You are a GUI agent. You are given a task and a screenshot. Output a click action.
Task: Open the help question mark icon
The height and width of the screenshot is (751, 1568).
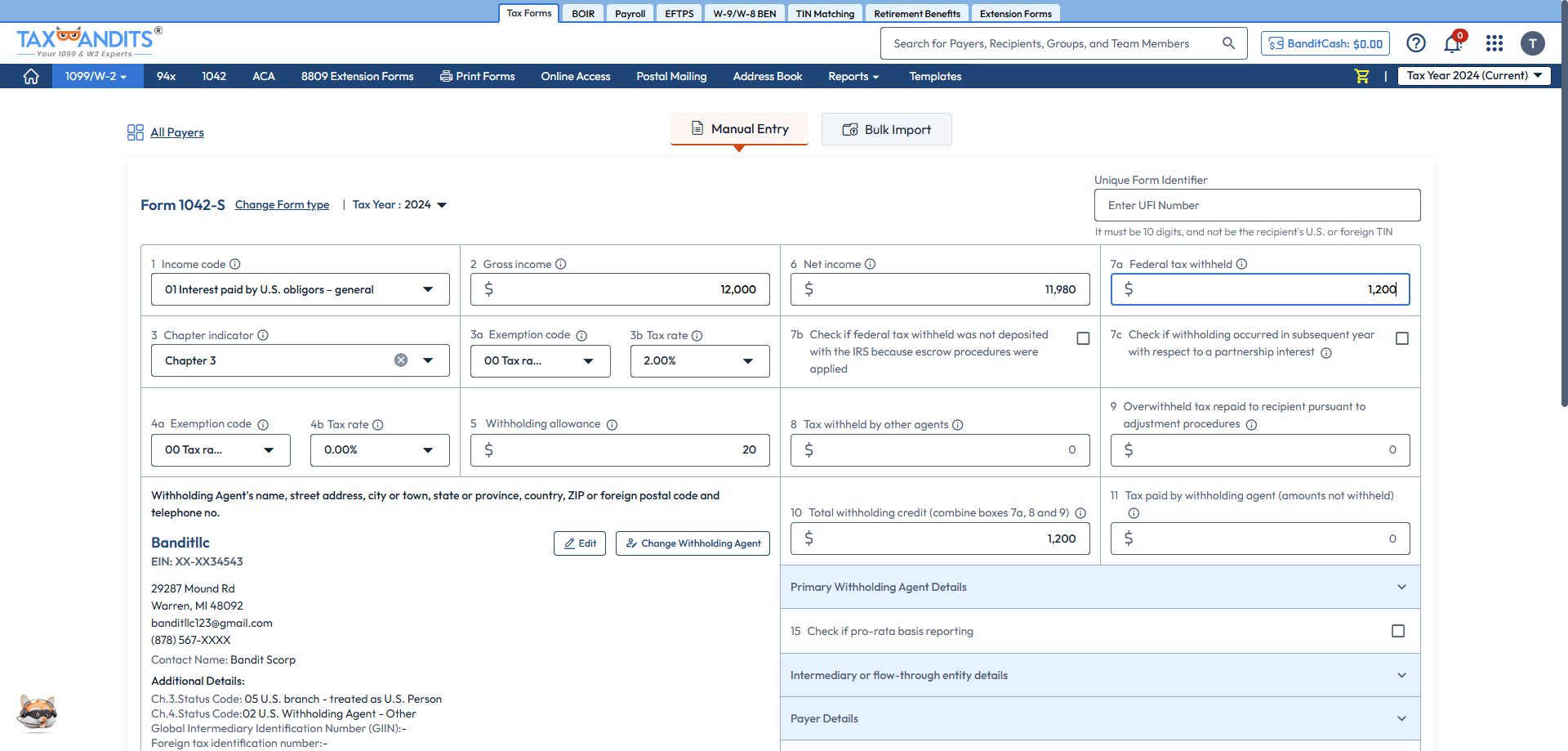pos(1416,43)
